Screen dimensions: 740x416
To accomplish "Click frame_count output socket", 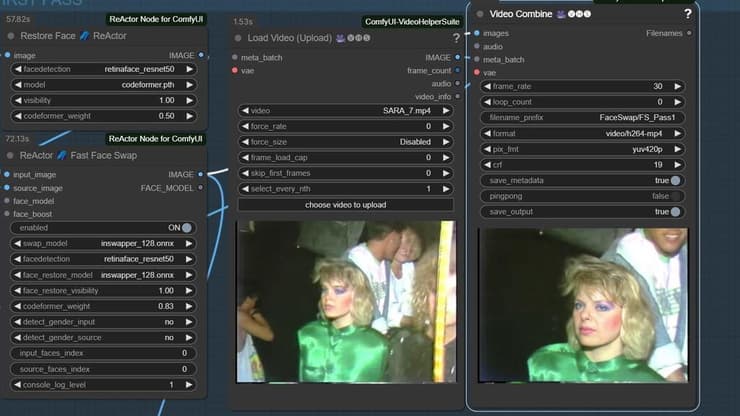I will click(x=457, y=70).
